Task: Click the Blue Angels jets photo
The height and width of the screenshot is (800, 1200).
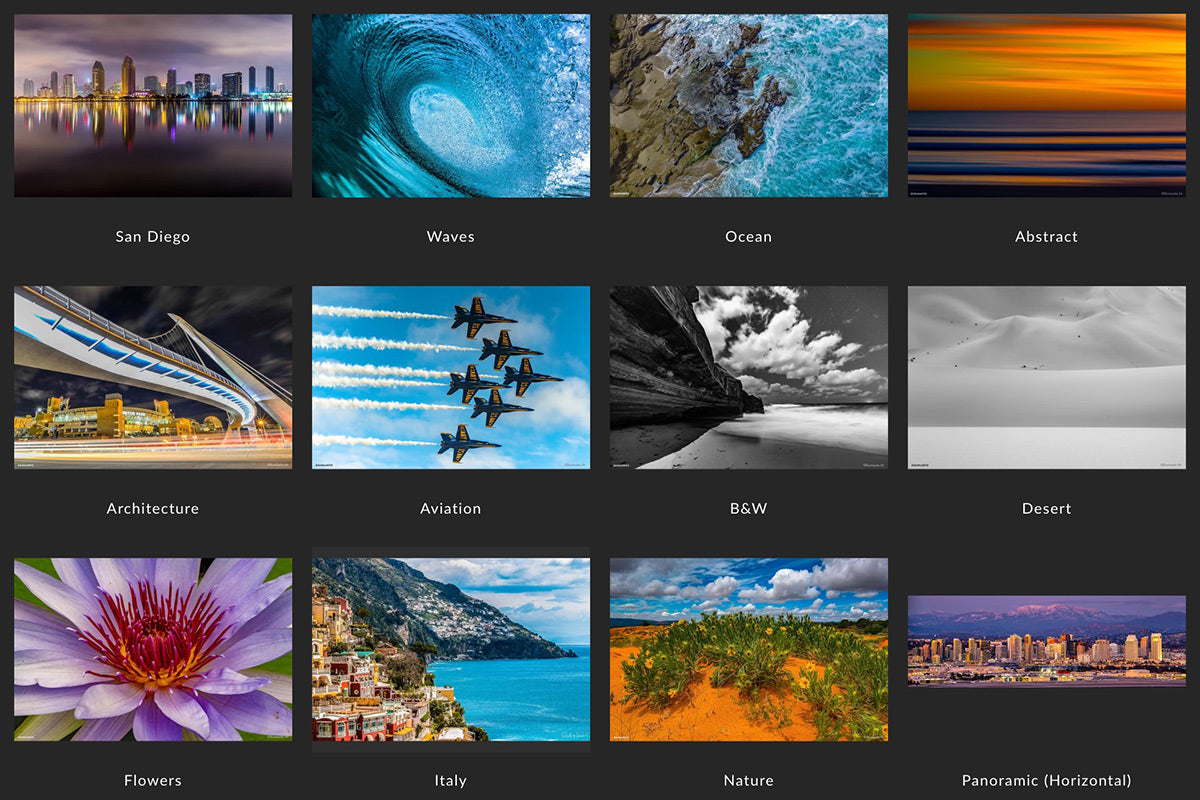Action: point(451,377)
